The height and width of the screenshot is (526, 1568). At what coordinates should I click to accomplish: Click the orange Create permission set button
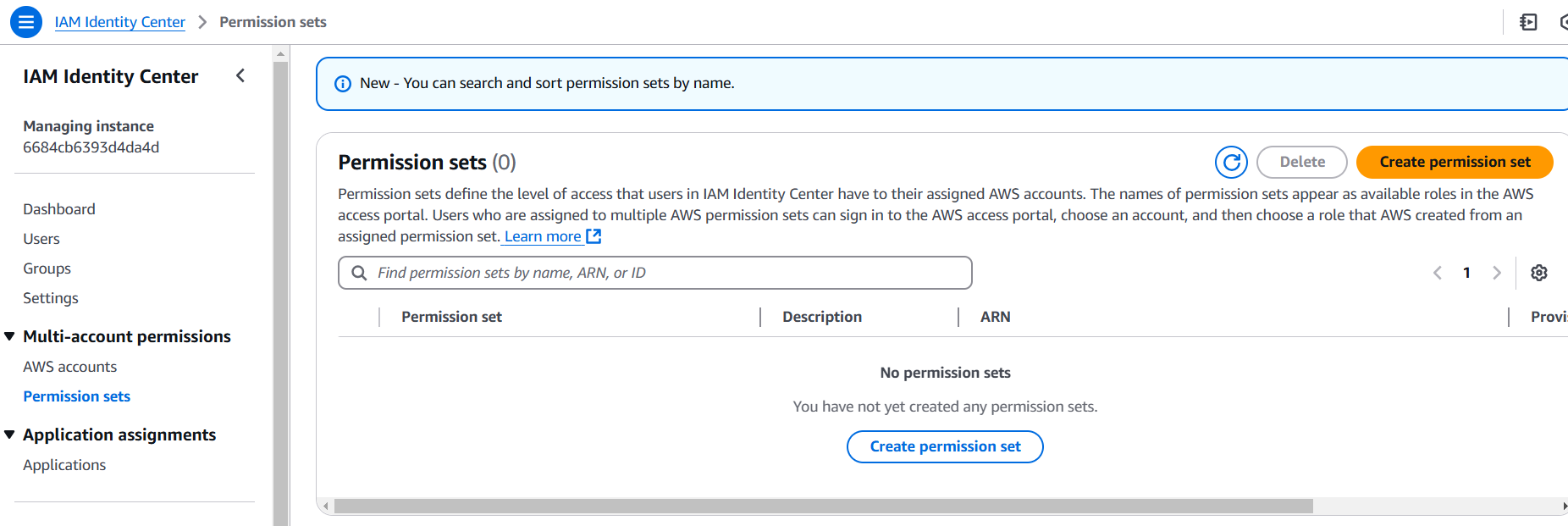pos(1454,162)
